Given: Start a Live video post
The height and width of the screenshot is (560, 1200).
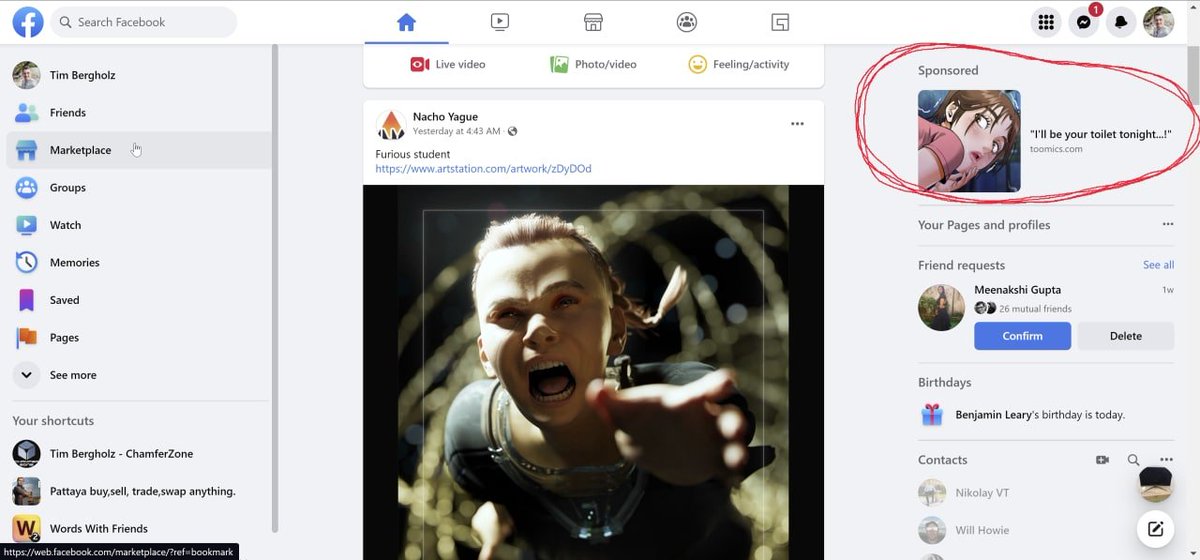Looking at the screenshot, I should (447, 64).
